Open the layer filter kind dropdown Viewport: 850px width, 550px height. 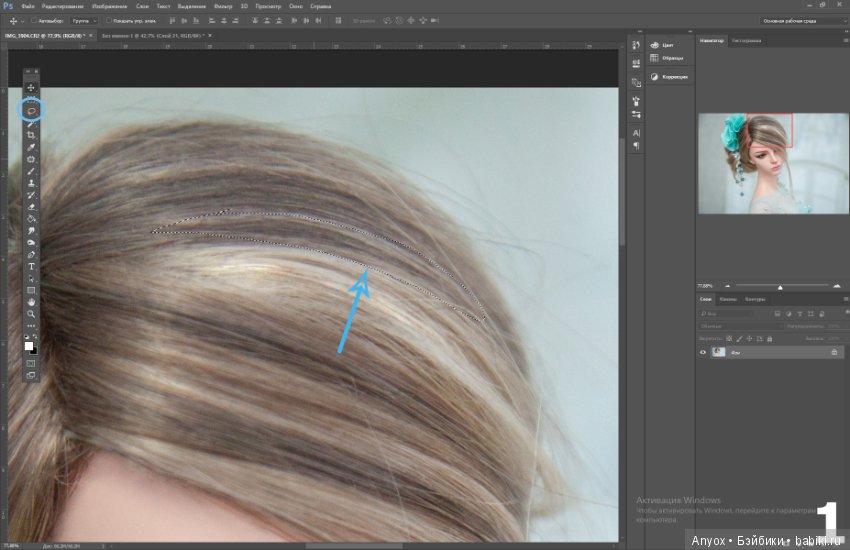[726, 314]
